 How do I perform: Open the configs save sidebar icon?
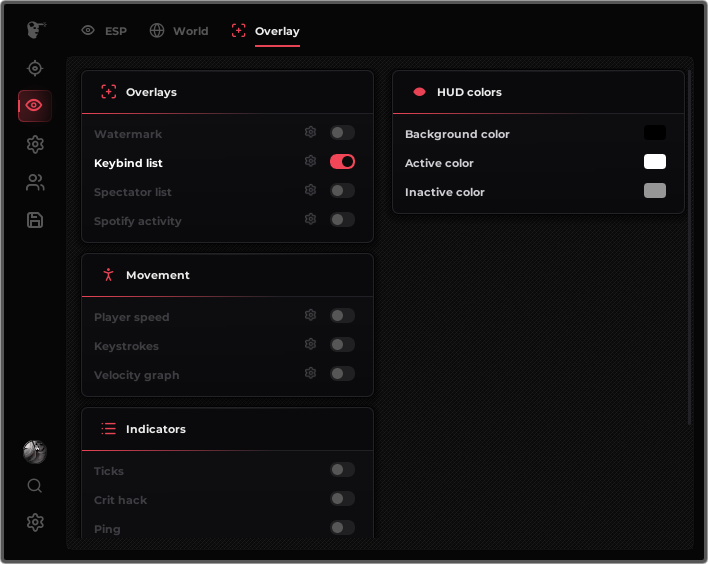click(35, 220)
